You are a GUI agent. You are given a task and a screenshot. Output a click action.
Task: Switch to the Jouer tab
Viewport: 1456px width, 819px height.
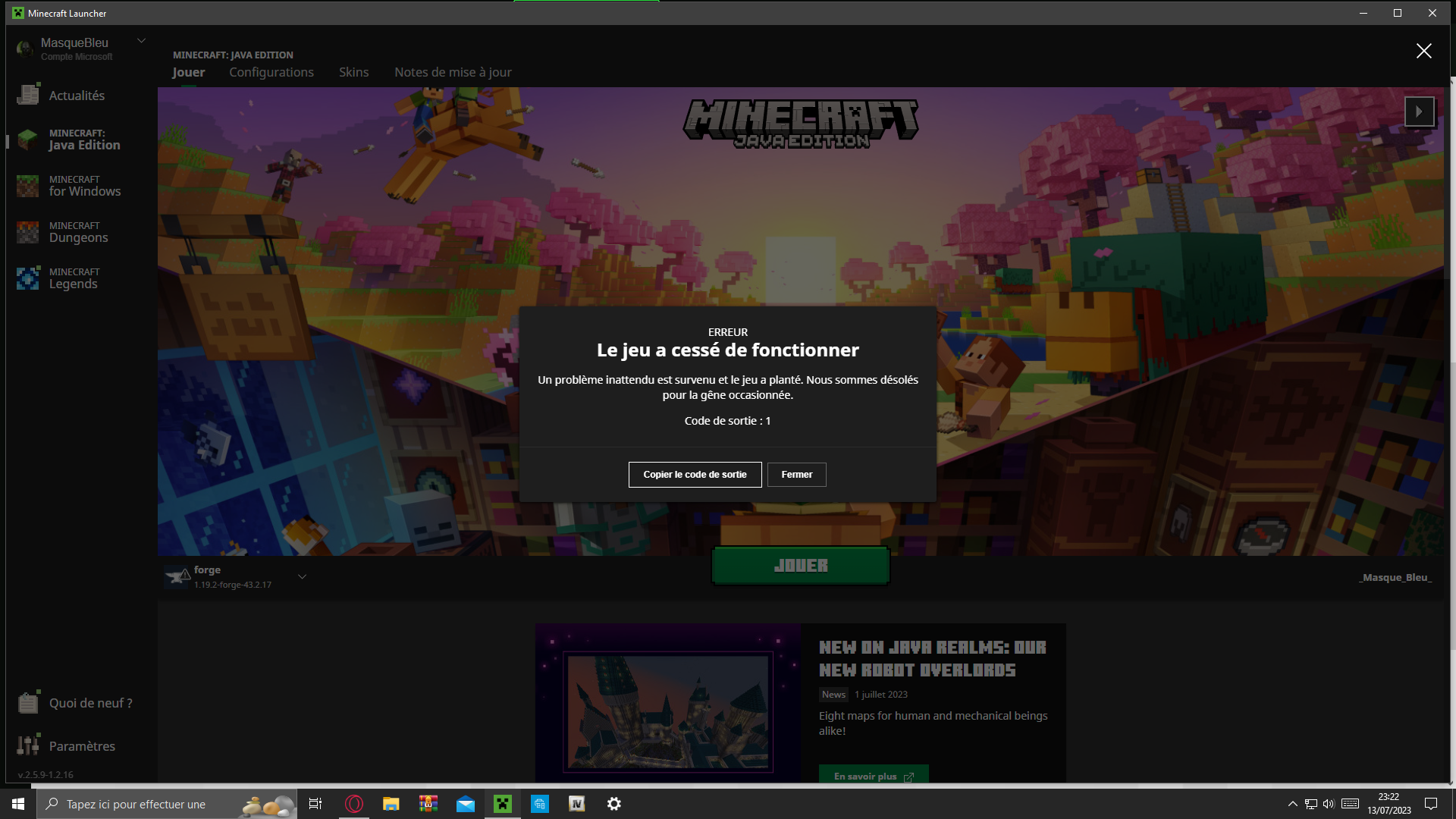[x=188, y=72]
